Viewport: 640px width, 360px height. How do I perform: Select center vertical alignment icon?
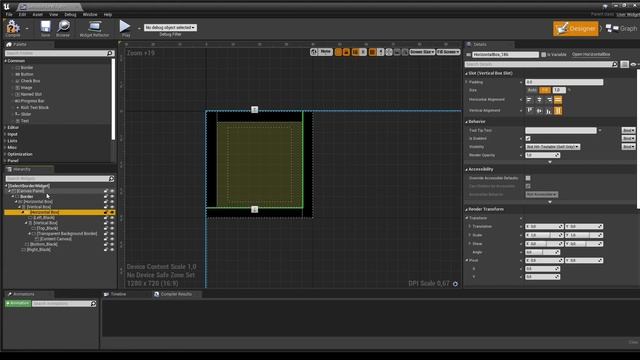pyautogui.click(x=539, y=111)
